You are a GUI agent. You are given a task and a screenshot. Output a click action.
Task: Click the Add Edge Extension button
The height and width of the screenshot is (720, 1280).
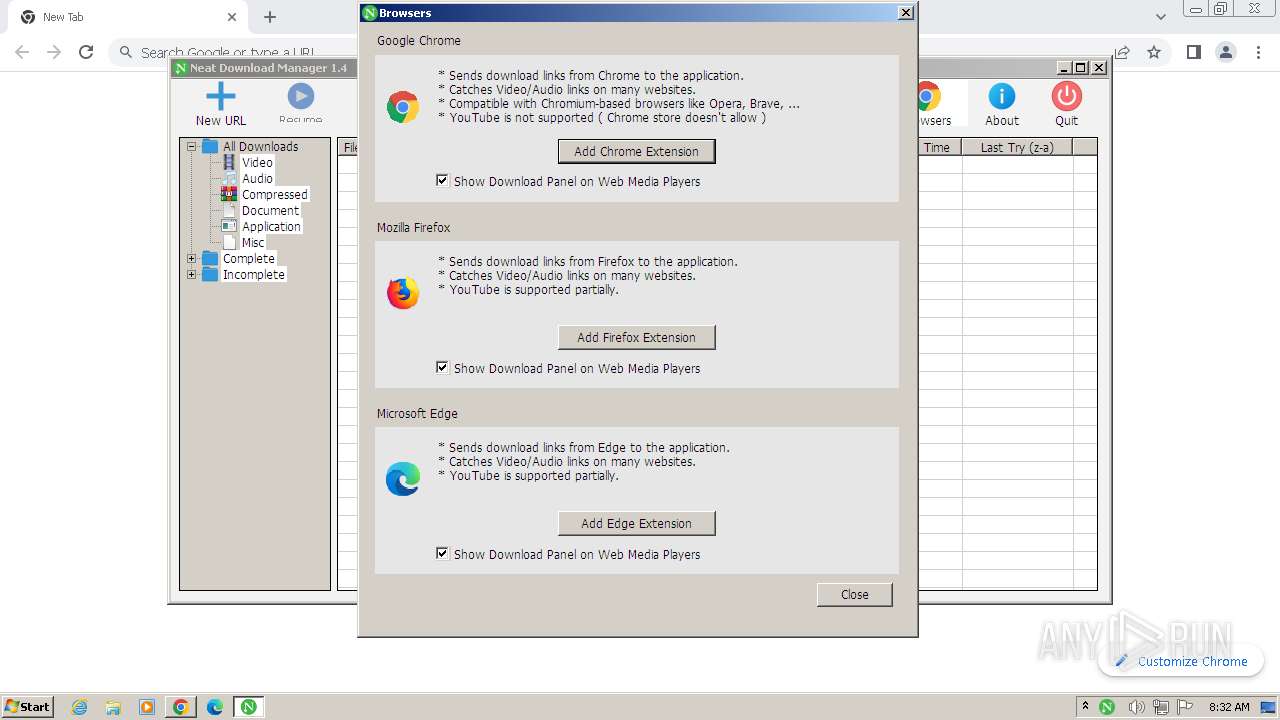click(636, 523)
